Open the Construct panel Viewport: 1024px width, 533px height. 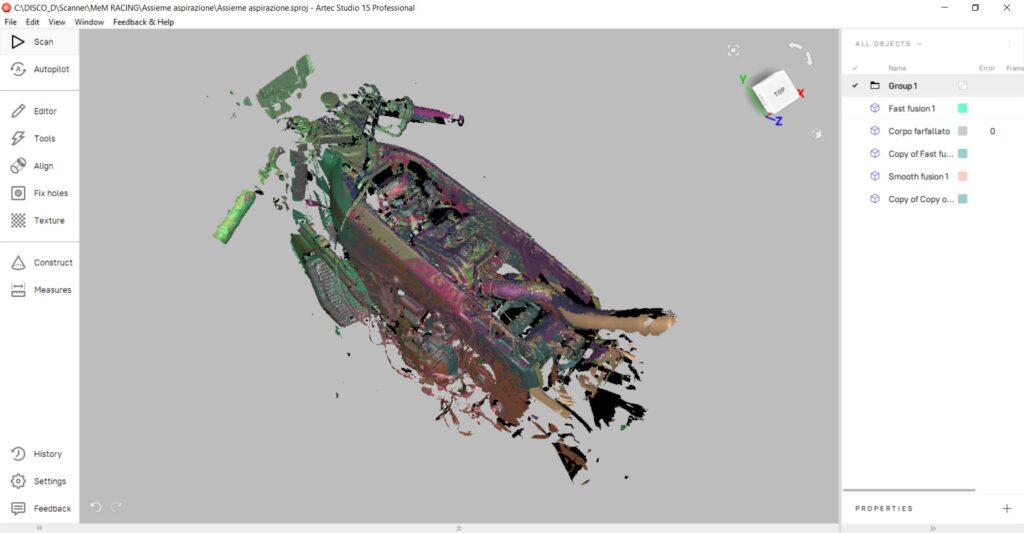(39, 263)
